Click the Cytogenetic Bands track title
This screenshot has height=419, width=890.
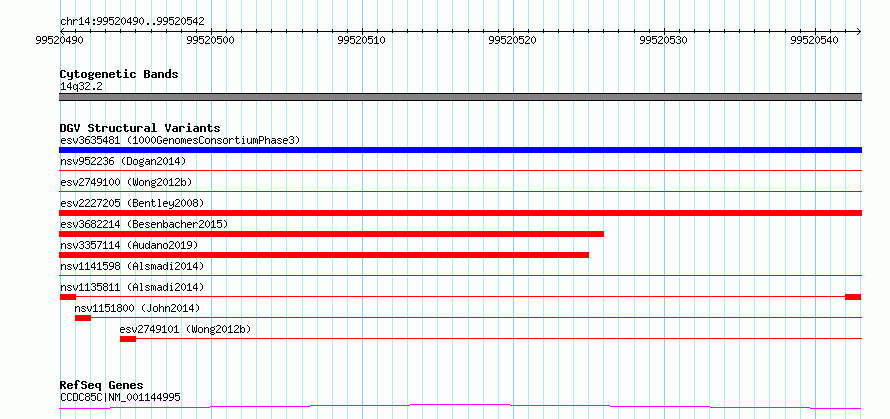(119, 74)
